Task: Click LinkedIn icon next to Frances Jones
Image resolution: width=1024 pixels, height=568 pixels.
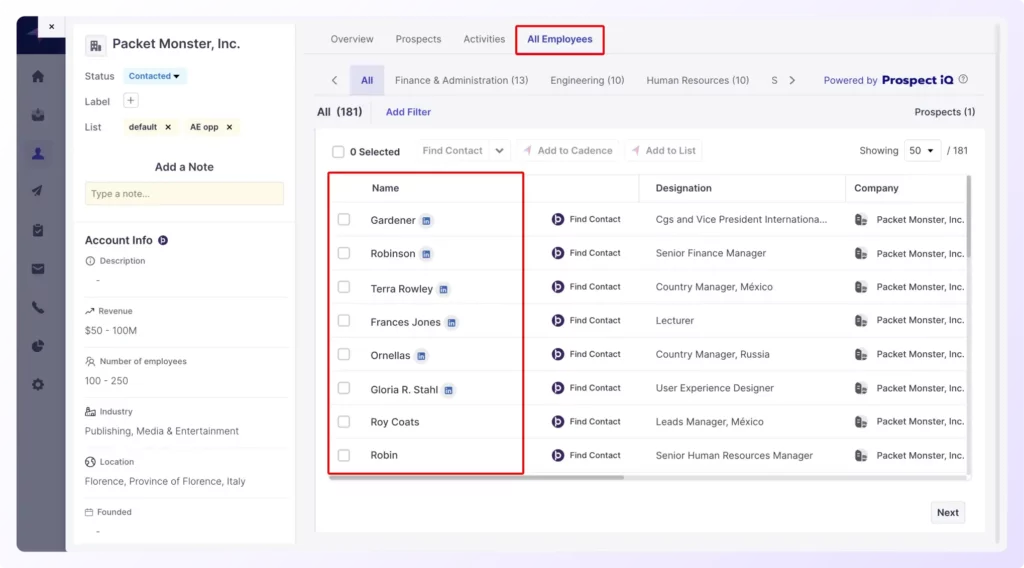Action: click(x=451, y=323)
